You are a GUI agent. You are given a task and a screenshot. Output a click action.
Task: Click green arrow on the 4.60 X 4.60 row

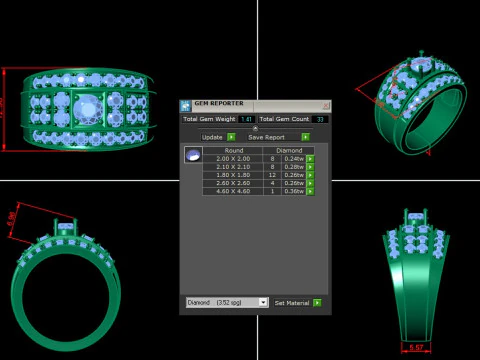[310, 191]
